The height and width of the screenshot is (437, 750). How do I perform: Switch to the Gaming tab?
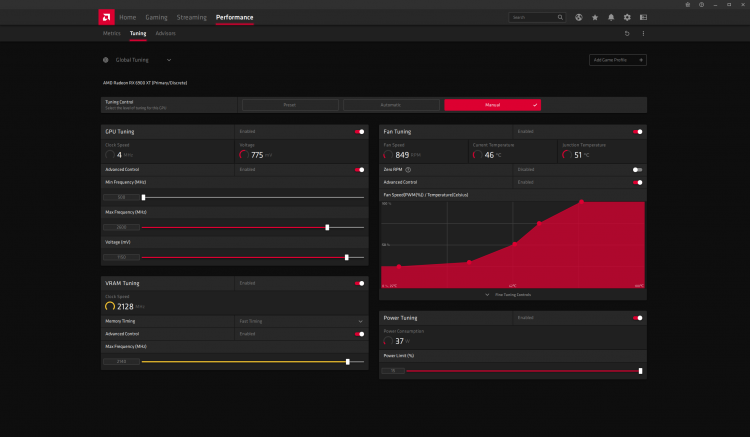coord(156,17)
